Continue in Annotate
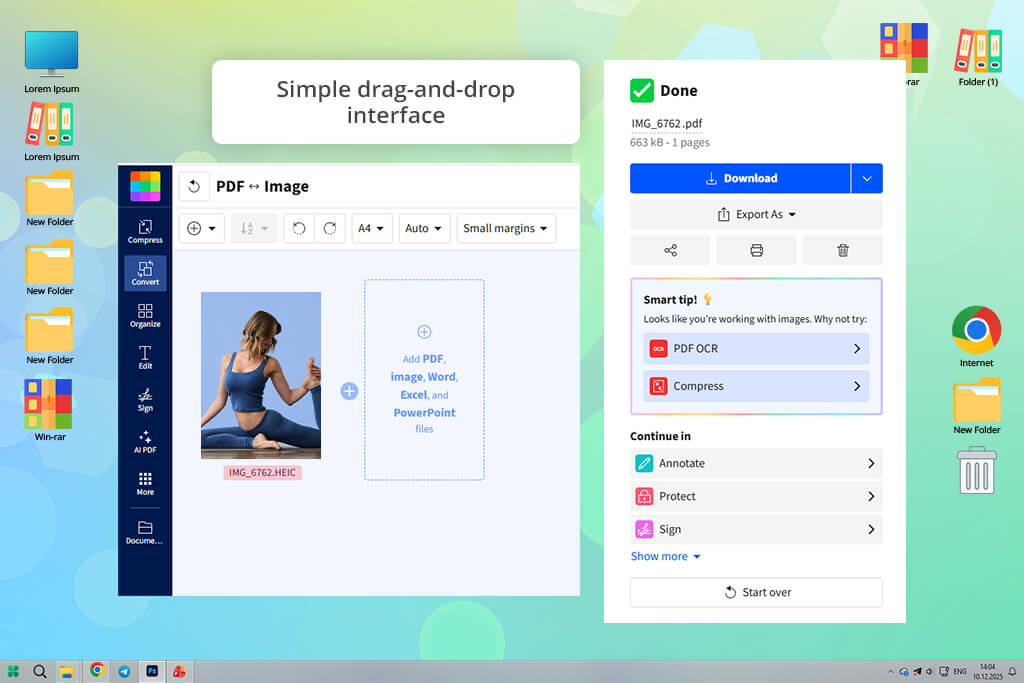This screenshot has height=683, width=1024. pos(756,463)
